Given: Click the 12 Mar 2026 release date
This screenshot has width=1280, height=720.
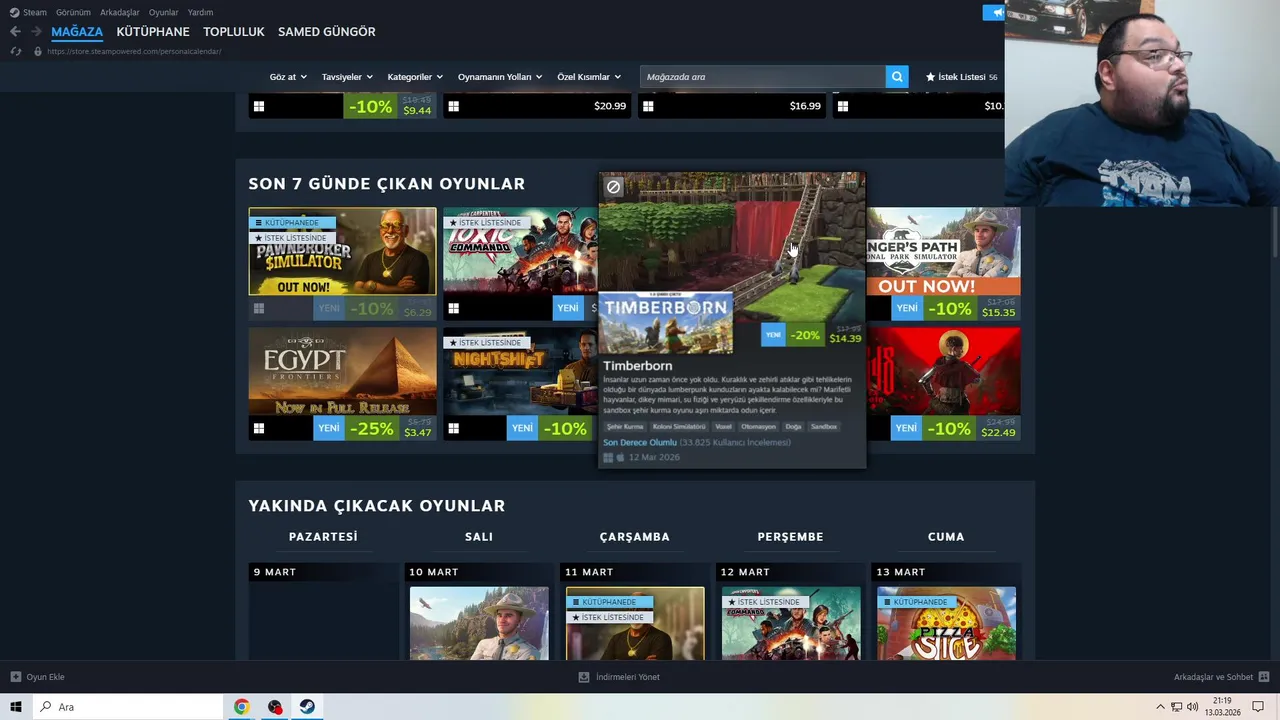Looking at the screenshot, I should (654, 457).
